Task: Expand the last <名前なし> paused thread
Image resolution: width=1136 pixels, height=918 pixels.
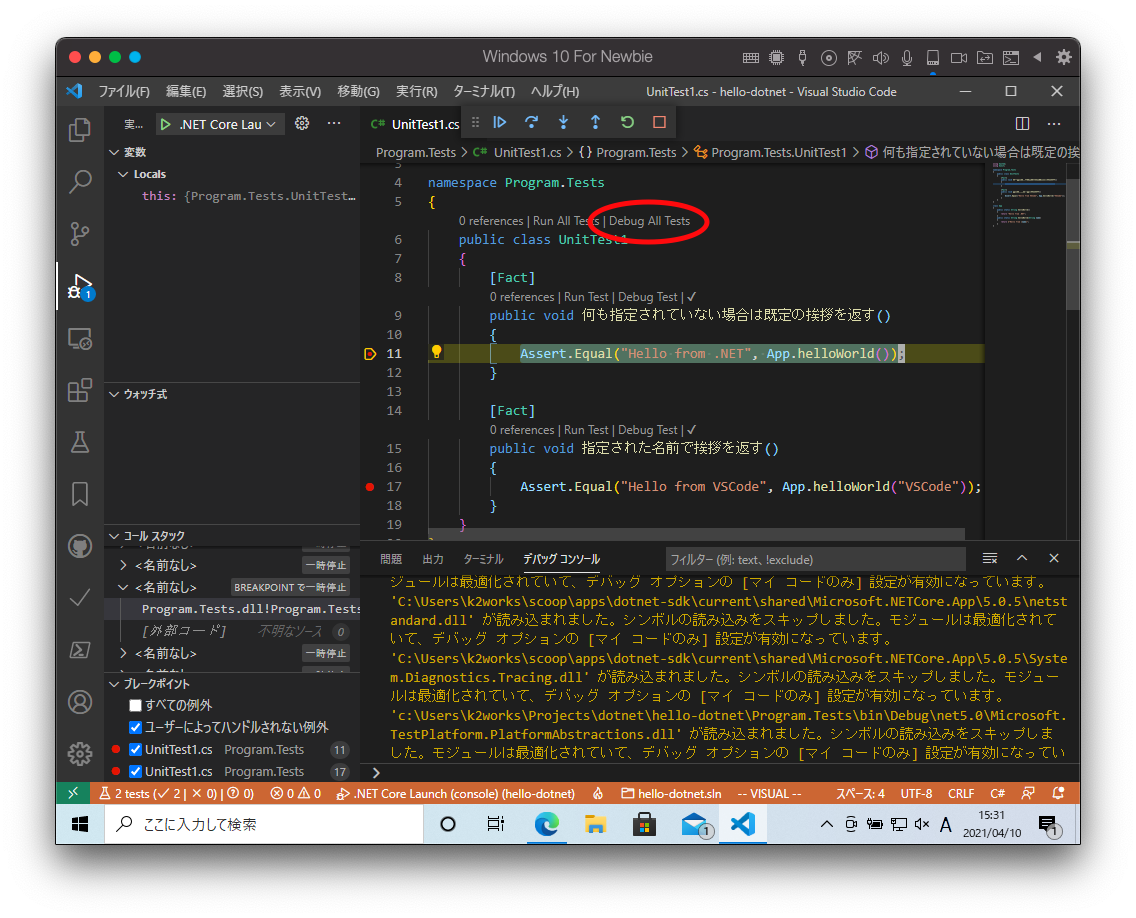Action: (123, 654)
